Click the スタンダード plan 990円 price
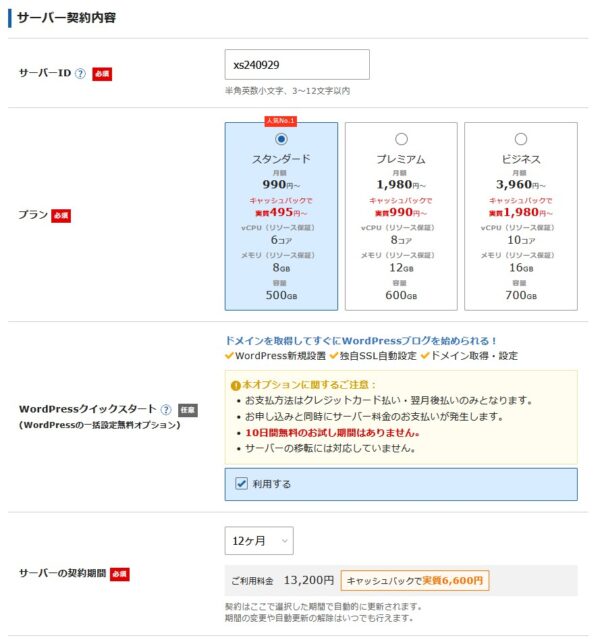602x640 pixels. [x=281, y=184]
